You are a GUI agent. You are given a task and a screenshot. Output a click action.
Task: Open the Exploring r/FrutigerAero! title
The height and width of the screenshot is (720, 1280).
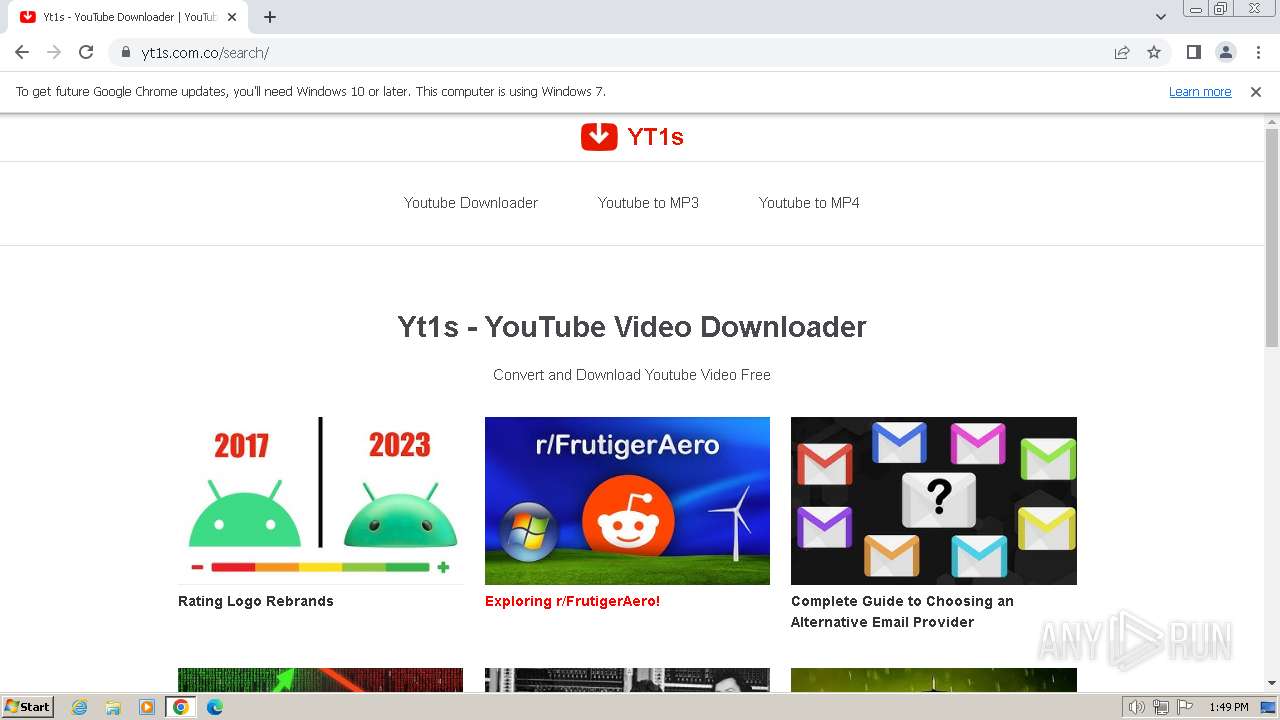tap(572, 601)
